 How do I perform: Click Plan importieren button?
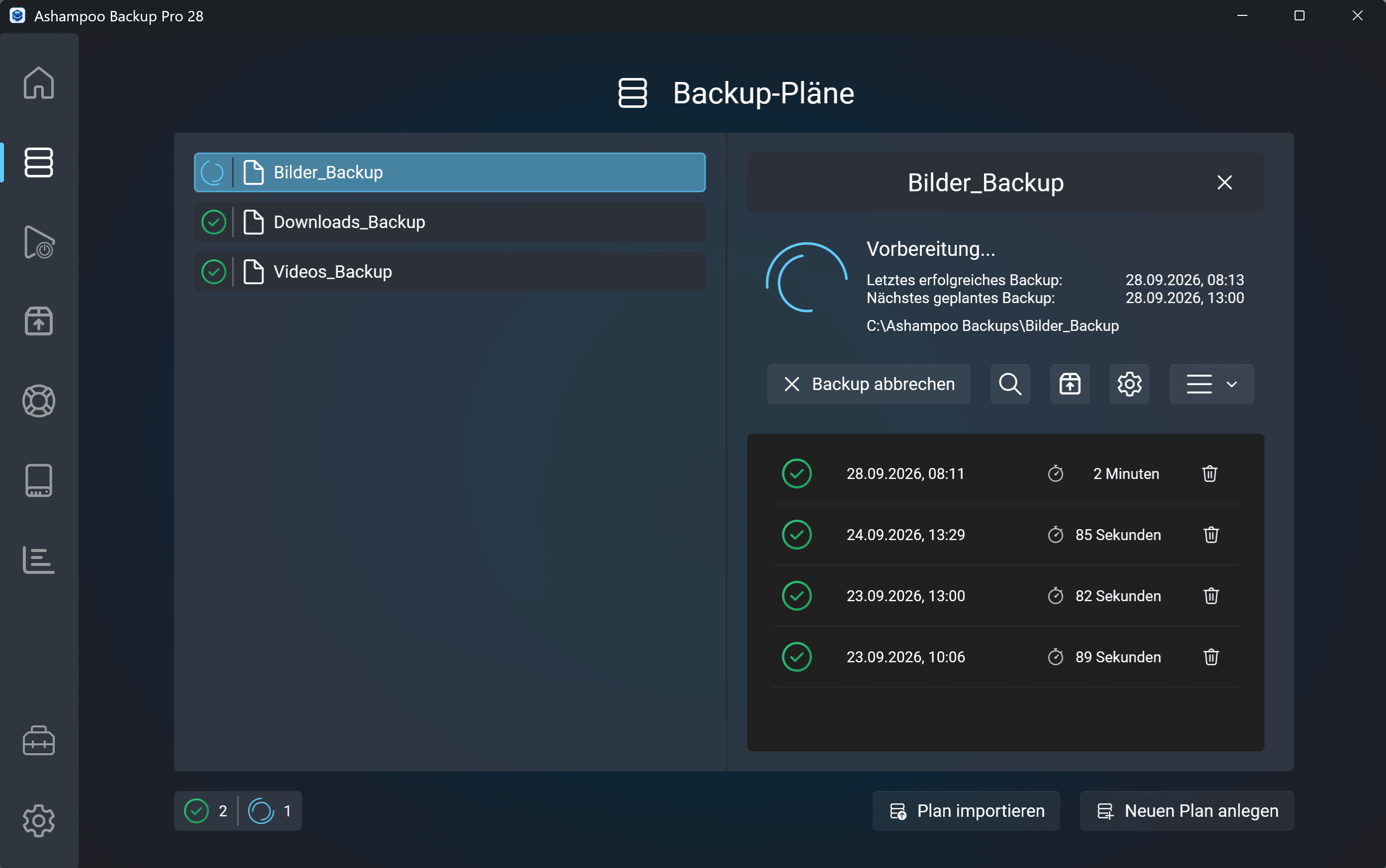point(966,810)
